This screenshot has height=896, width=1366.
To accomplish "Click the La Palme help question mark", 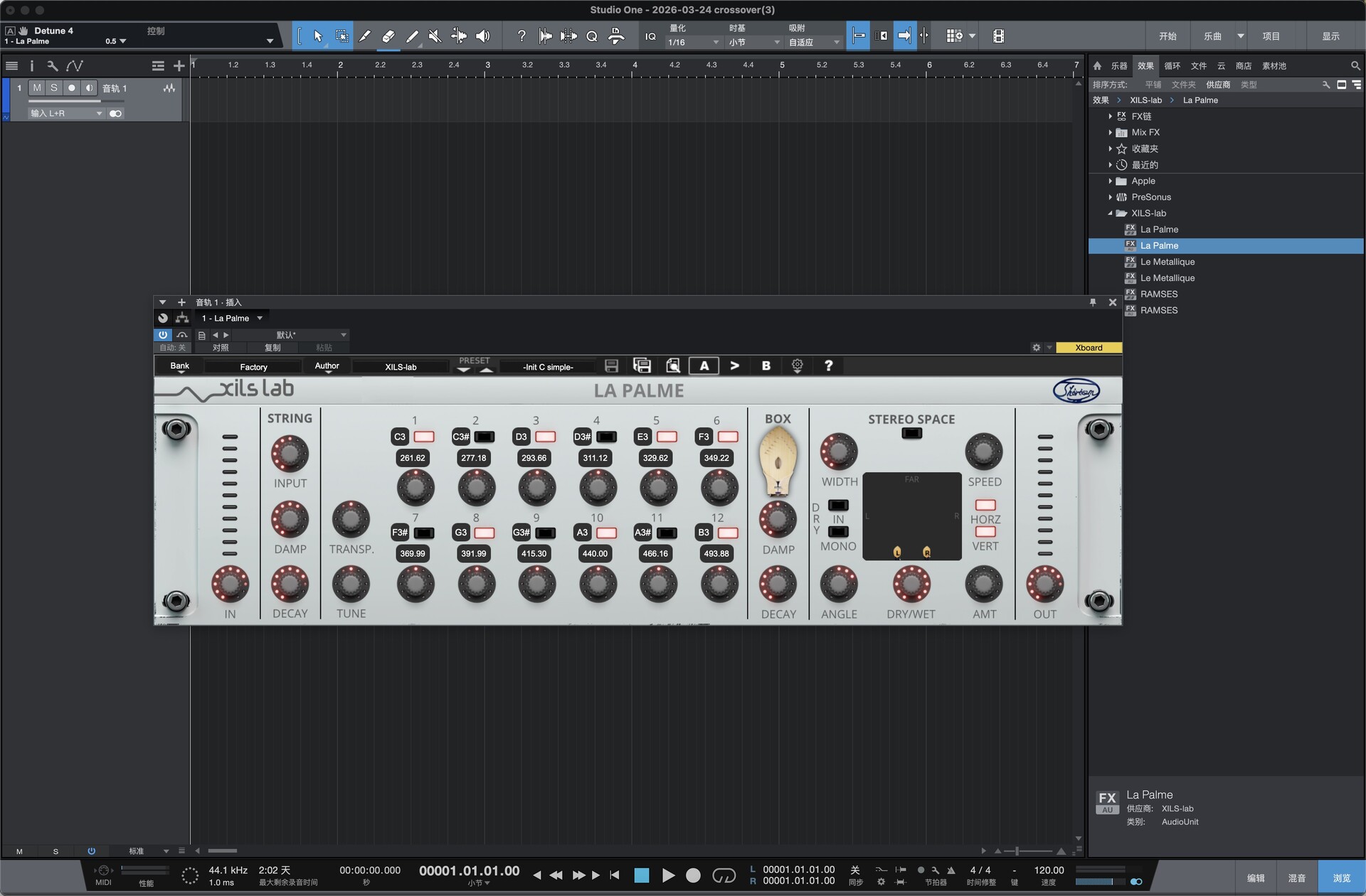I will [828, 366].
